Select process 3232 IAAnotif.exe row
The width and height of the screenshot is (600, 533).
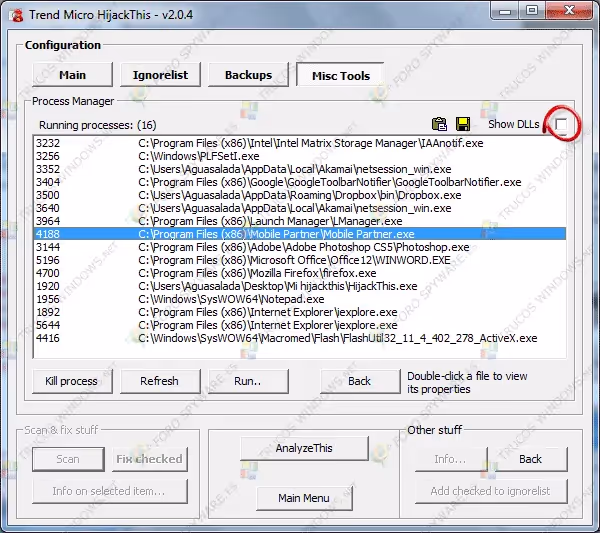pos(300,143)
